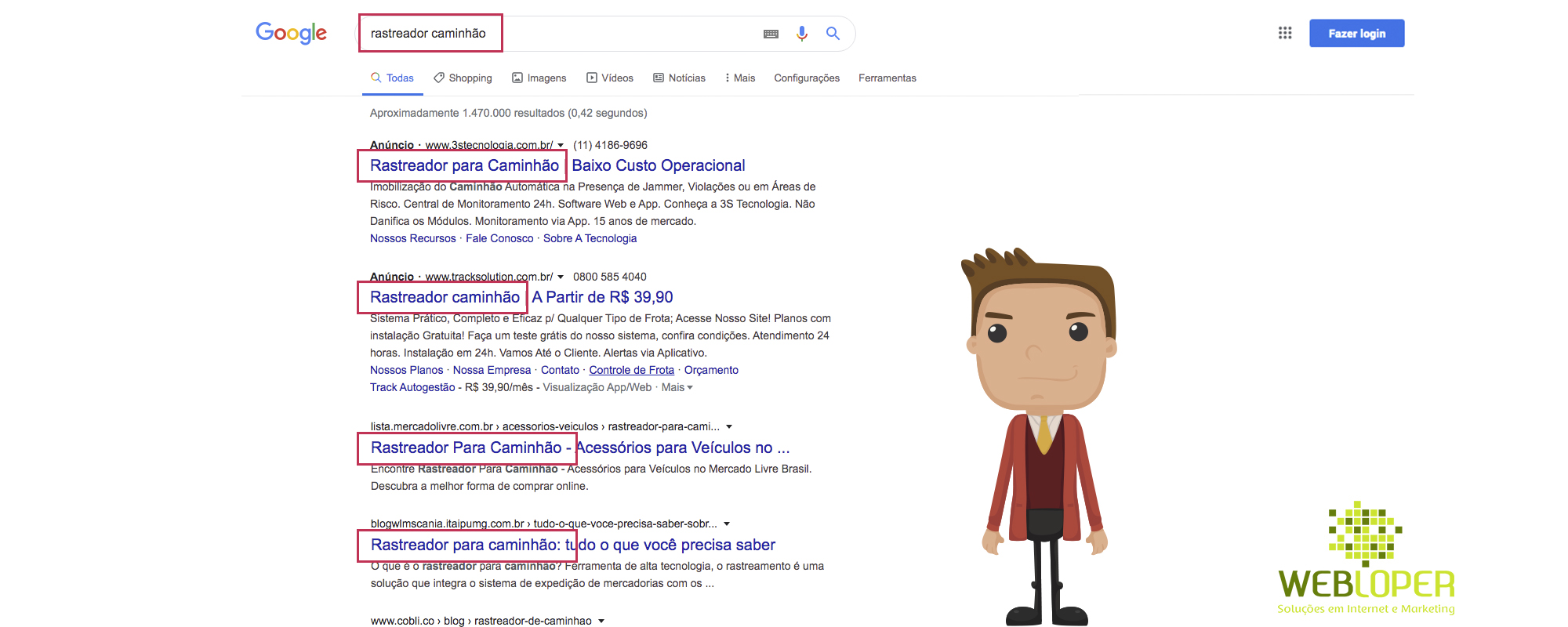Expand dropdown arrow next to 3stecnologia.com.br

pyautogui.click(x=561, y=146)
